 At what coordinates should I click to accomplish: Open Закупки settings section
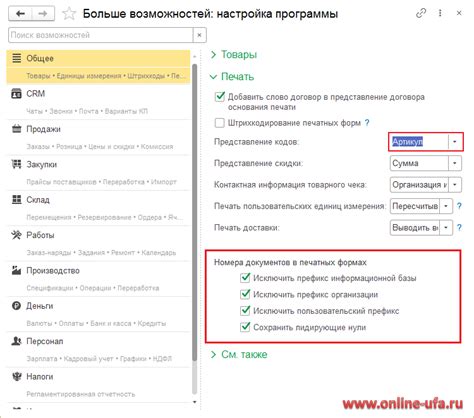click(98, 173)
